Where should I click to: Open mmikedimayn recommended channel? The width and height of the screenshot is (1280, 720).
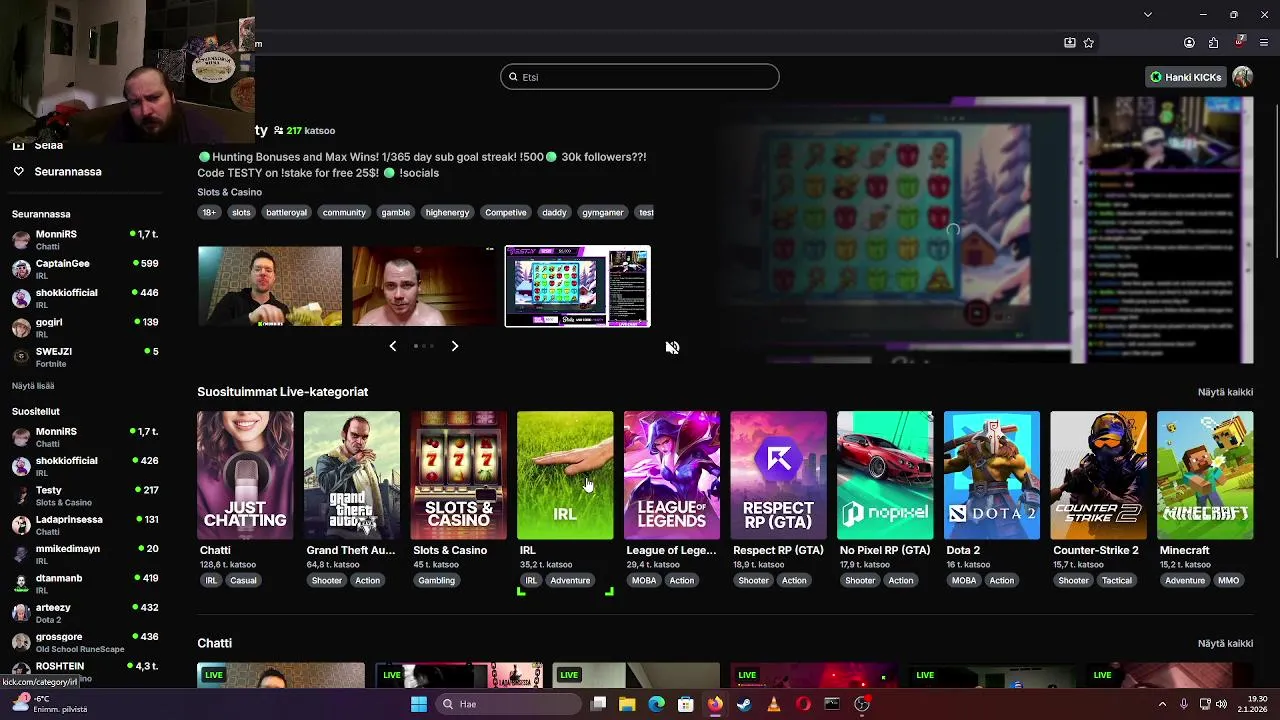84,554
